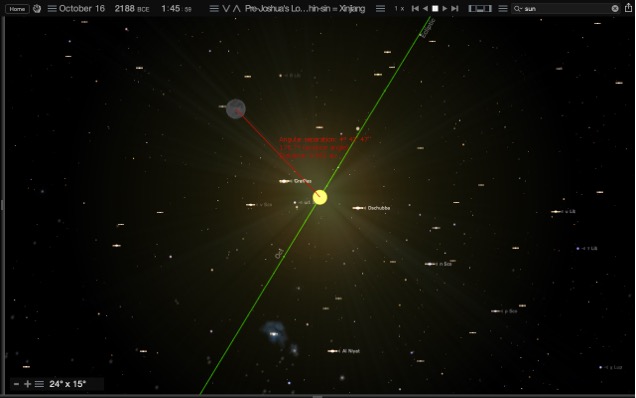This screenshot has height=398, width=636.
Task: Select the time field showing 1:45
Action: (170, 9)
